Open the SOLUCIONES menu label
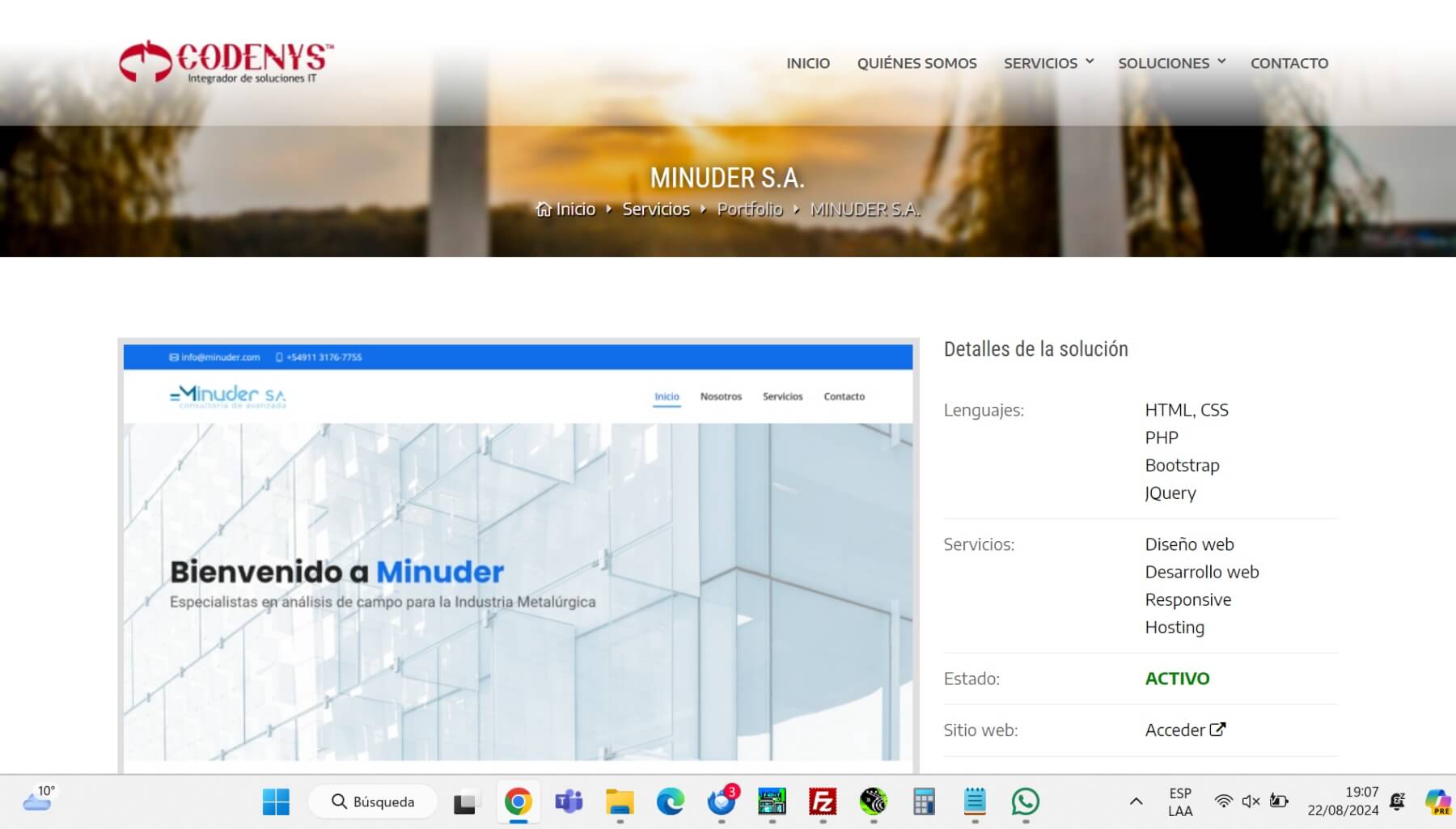This screenshot has width=1456, height=829. pos(1163,63)
